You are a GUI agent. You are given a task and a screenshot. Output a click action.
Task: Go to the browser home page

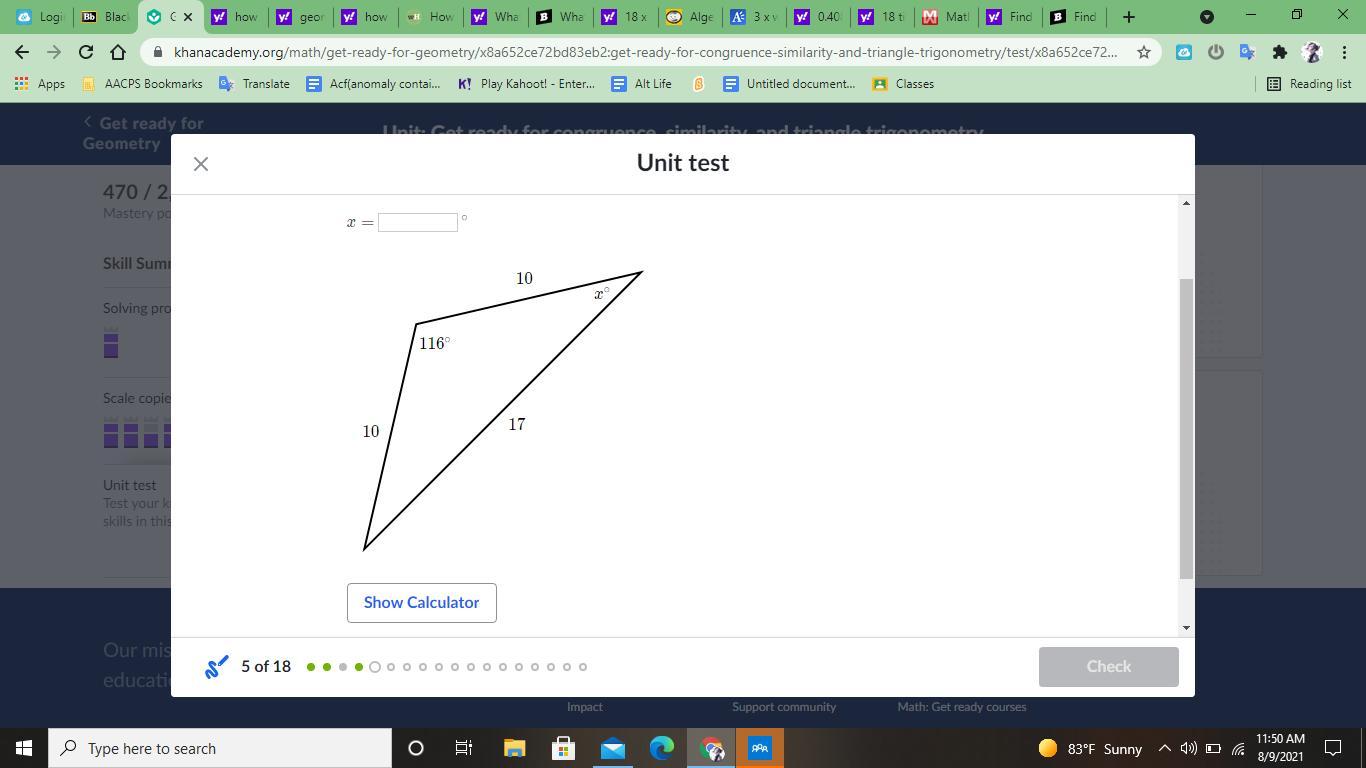tap(118, 52)
